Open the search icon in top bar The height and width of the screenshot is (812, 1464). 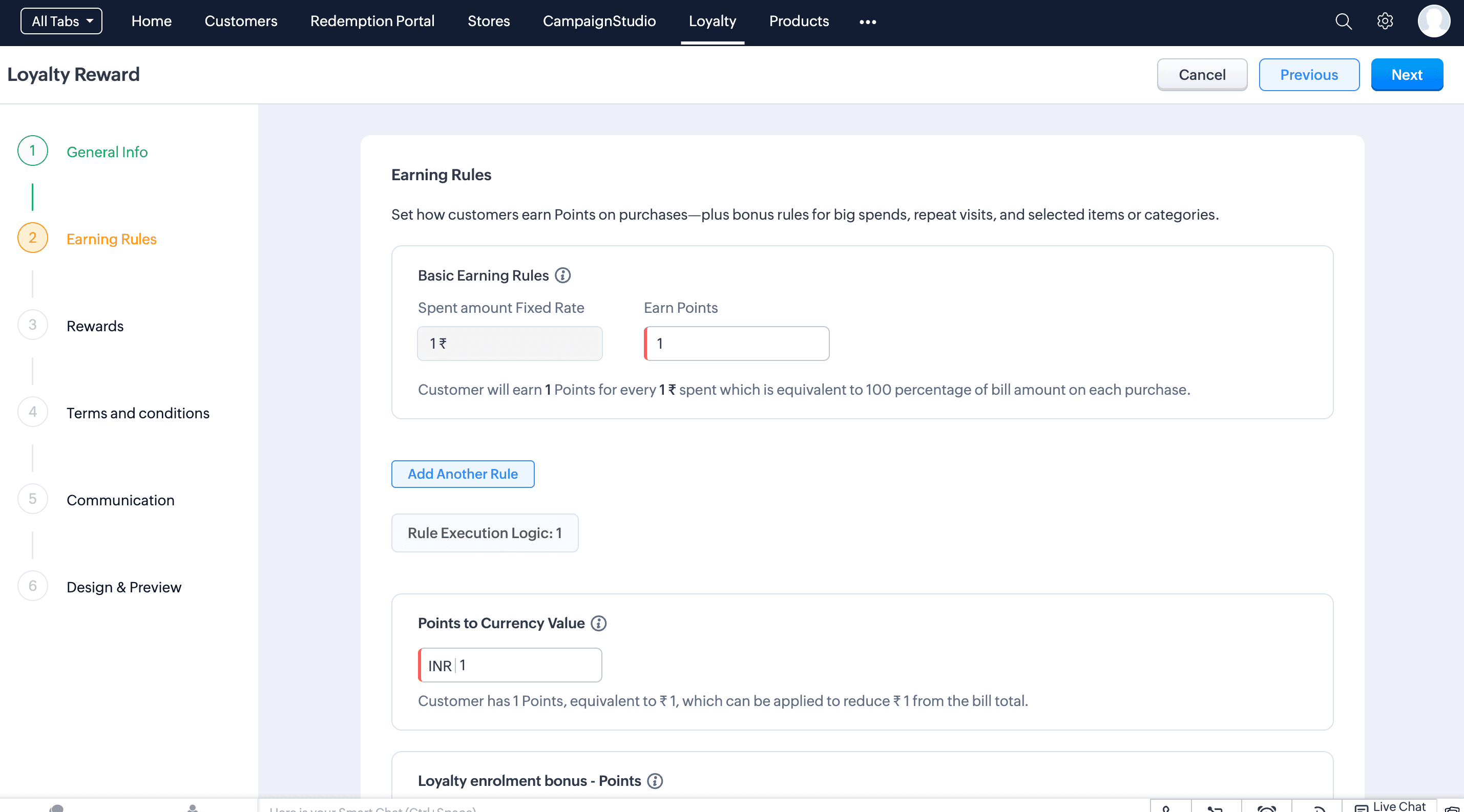coord(1343,21)
